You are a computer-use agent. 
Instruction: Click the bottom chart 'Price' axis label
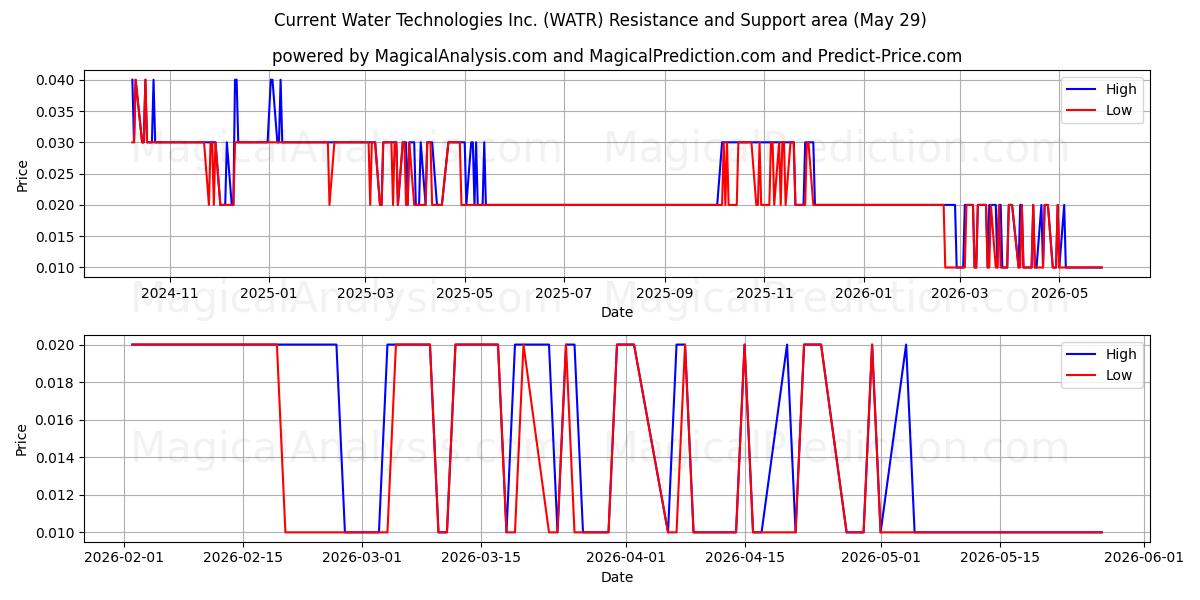click(23, 439)
